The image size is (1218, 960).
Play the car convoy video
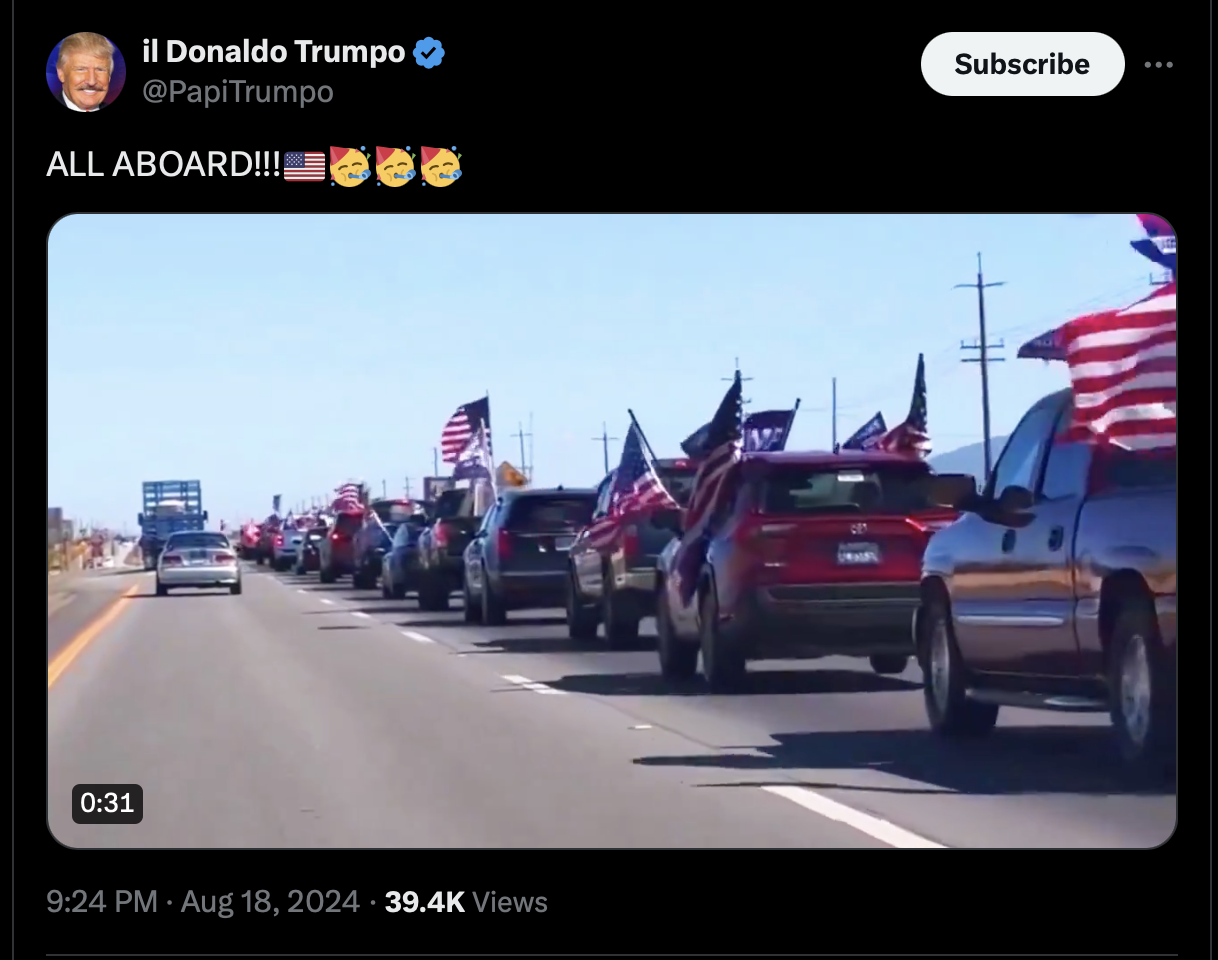tap(612, 531)
